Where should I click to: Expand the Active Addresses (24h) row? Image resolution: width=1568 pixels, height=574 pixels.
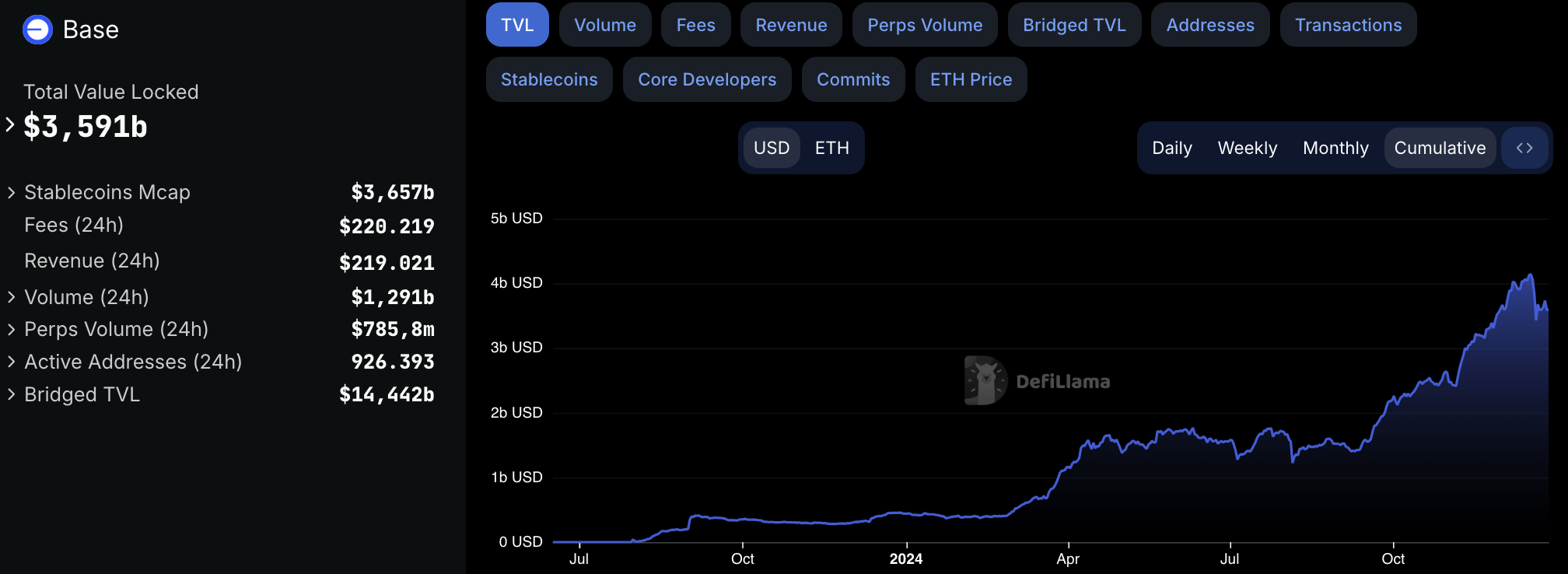coord(11,362)
